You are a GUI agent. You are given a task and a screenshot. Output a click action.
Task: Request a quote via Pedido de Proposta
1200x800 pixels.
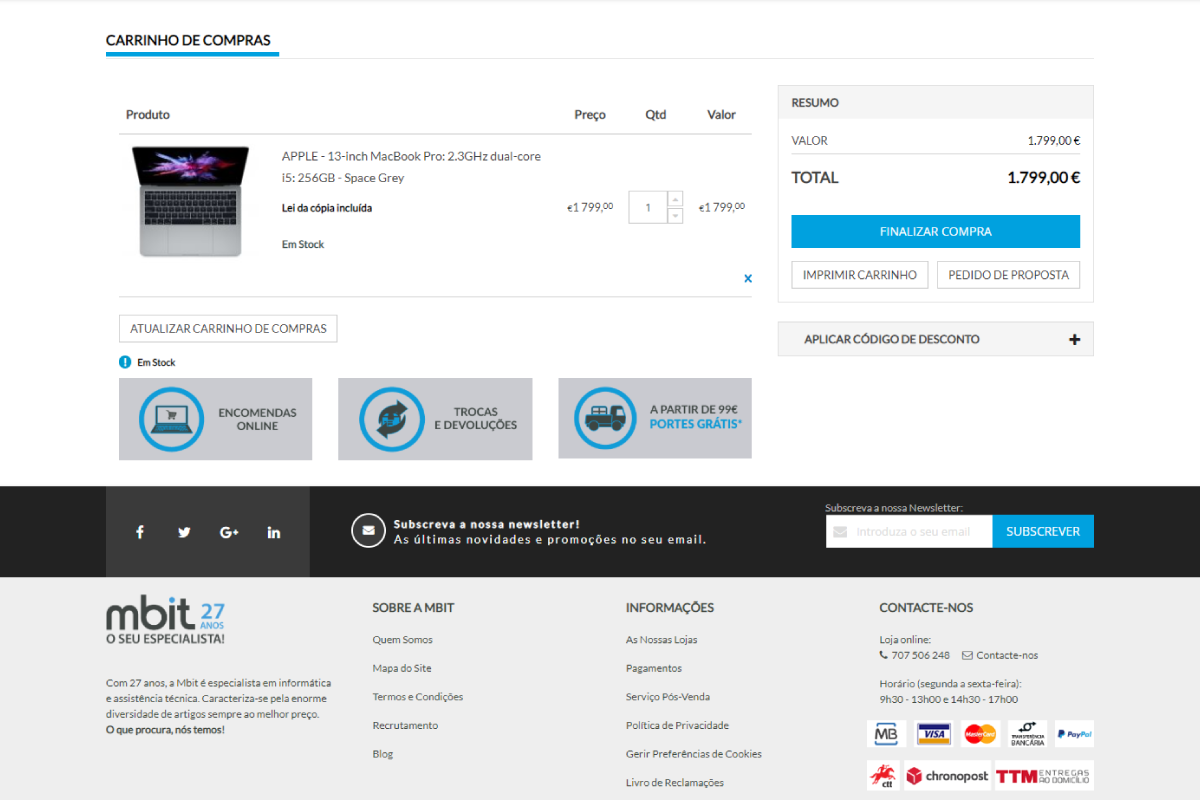coord(1008,275)
